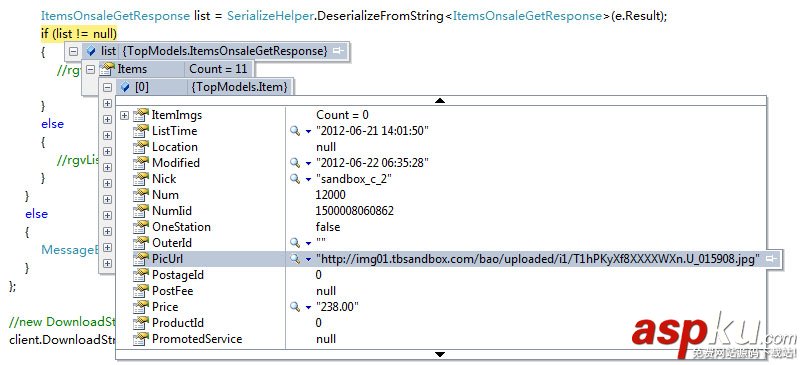Select the "2012-06-22 06:35:28" Modified value
This screenshot has height=365, width=802.
pyautogui.click(x=372, y=163)
